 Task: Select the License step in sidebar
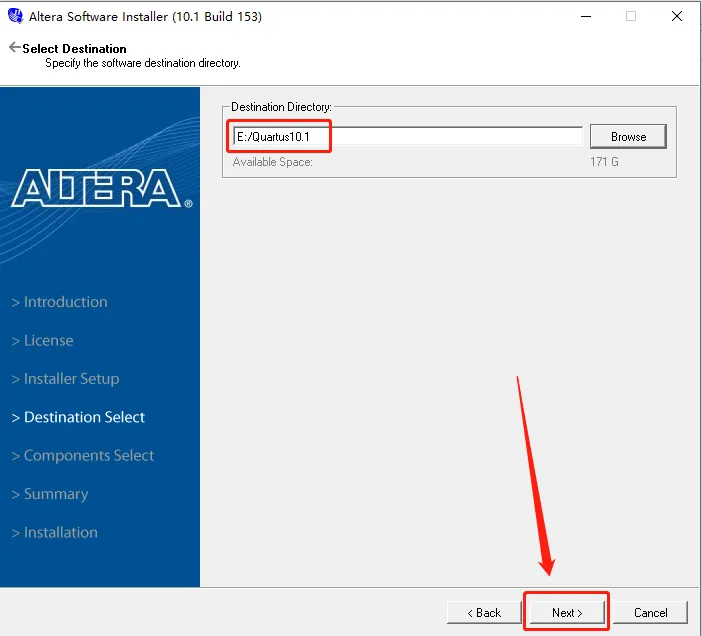tap(43, 341)
